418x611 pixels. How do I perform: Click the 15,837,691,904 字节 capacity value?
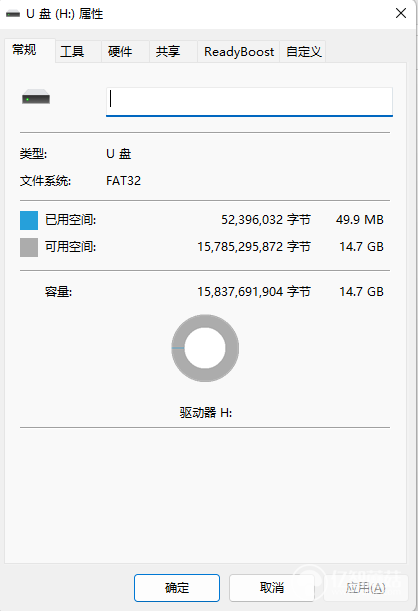click(254, 291)
